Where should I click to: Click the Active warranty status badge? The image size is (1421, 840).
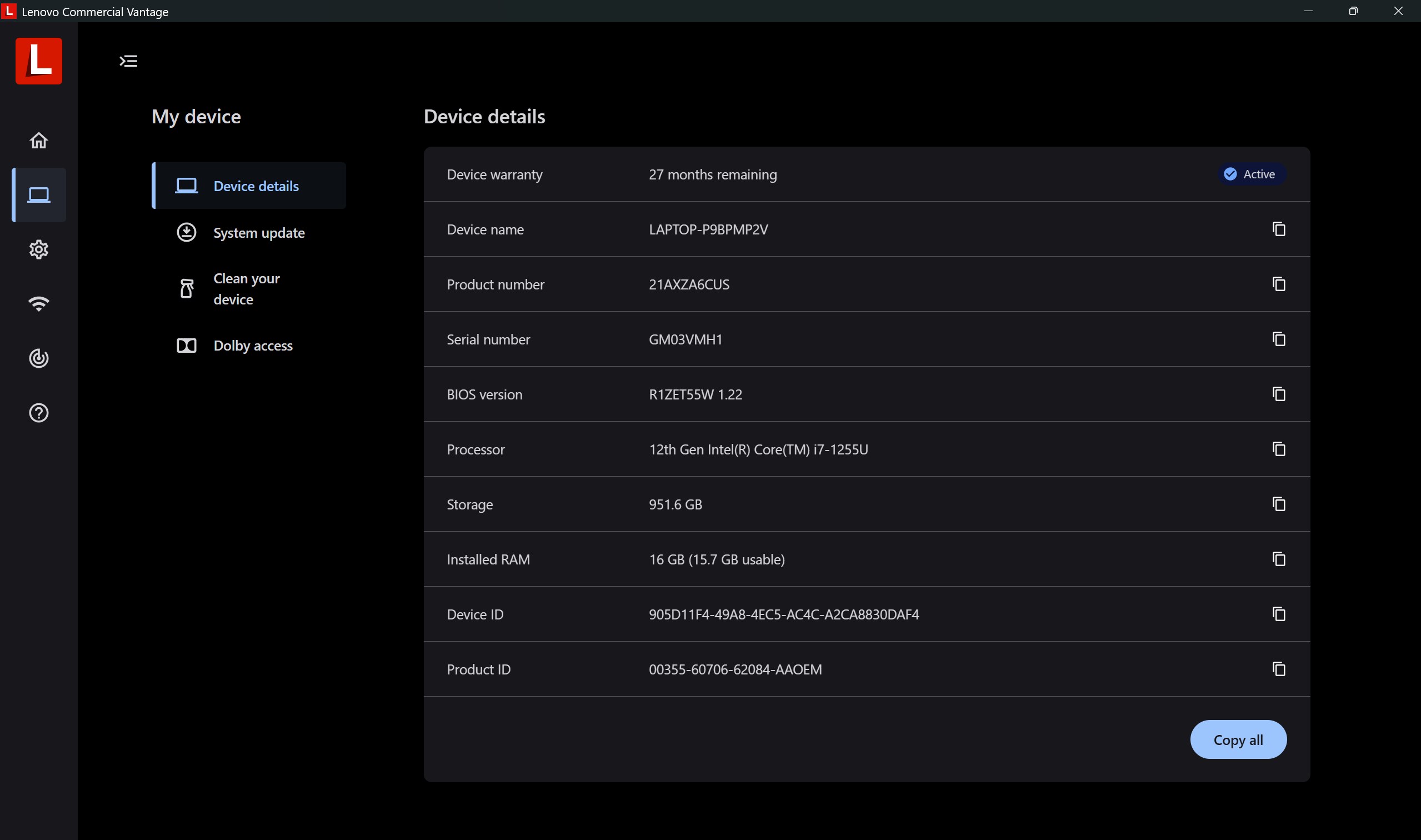pyautogui.click(x=1251, y=174)
